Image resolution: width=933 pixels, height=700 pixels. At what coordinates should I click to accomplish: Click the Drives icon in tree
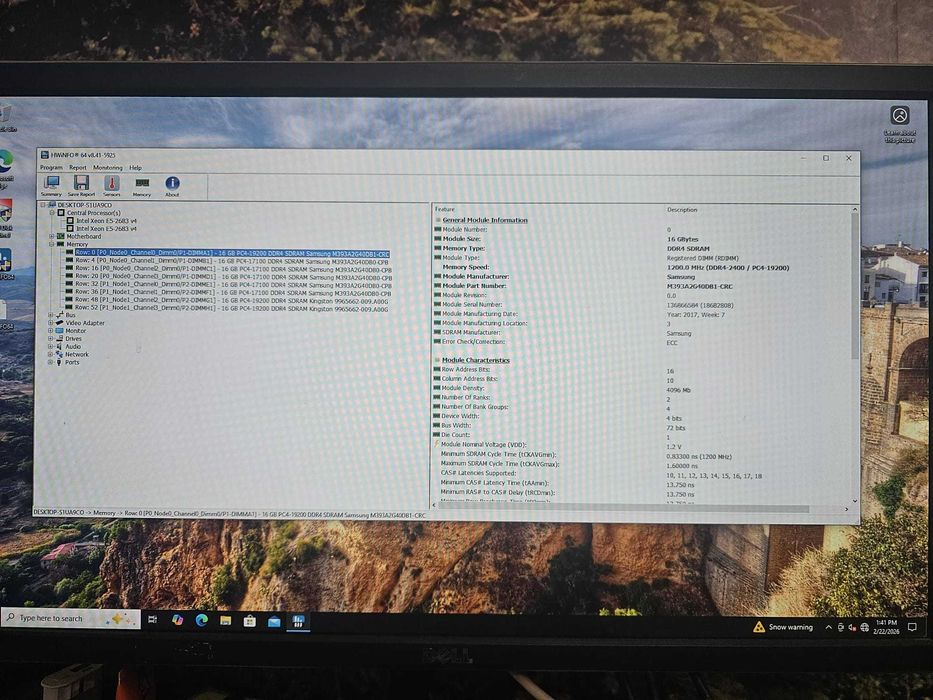pyautogui.click(x=60, y=338)
